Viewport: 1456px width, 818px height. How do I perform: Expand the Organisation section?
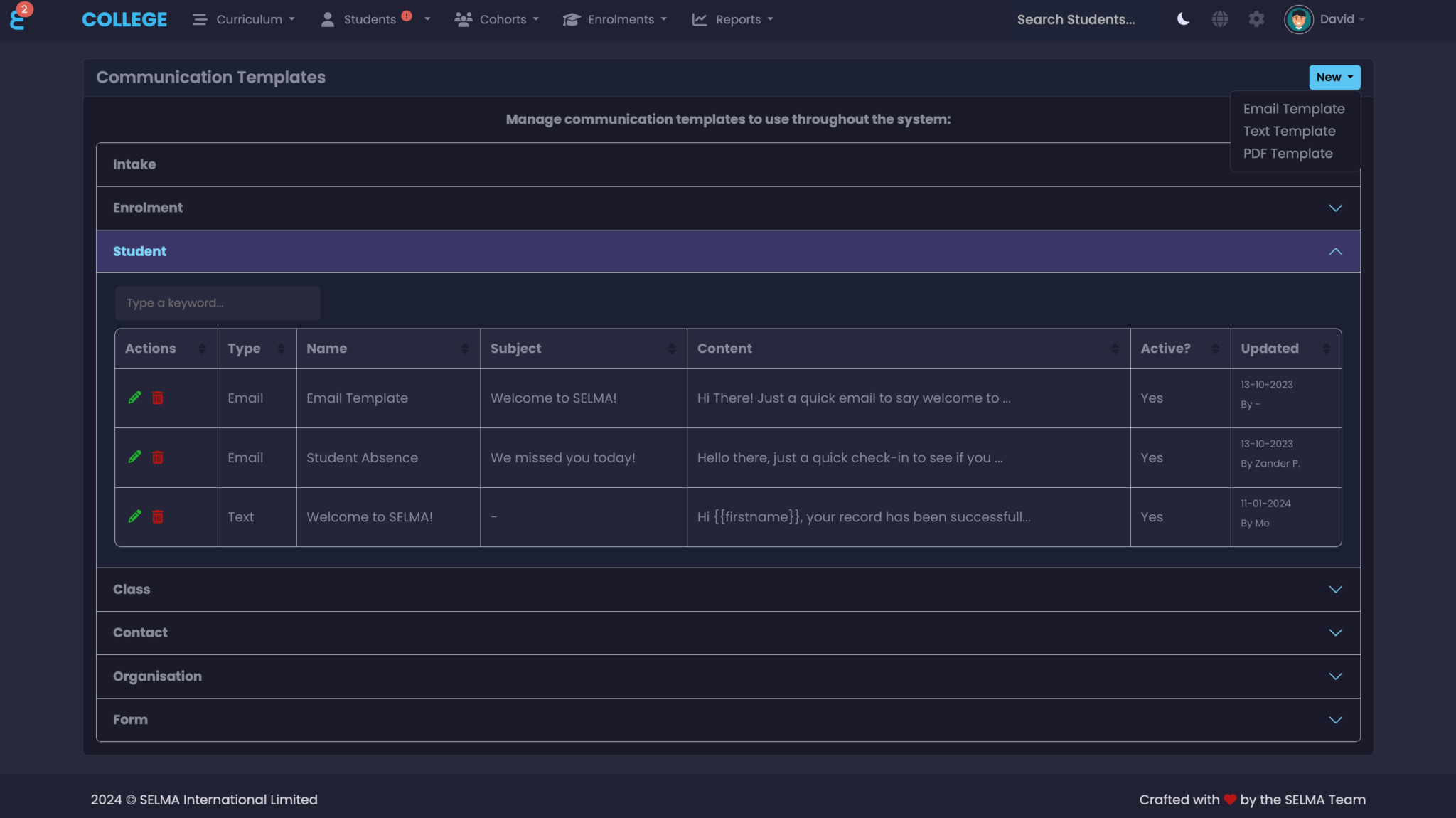click(1335, 676)
